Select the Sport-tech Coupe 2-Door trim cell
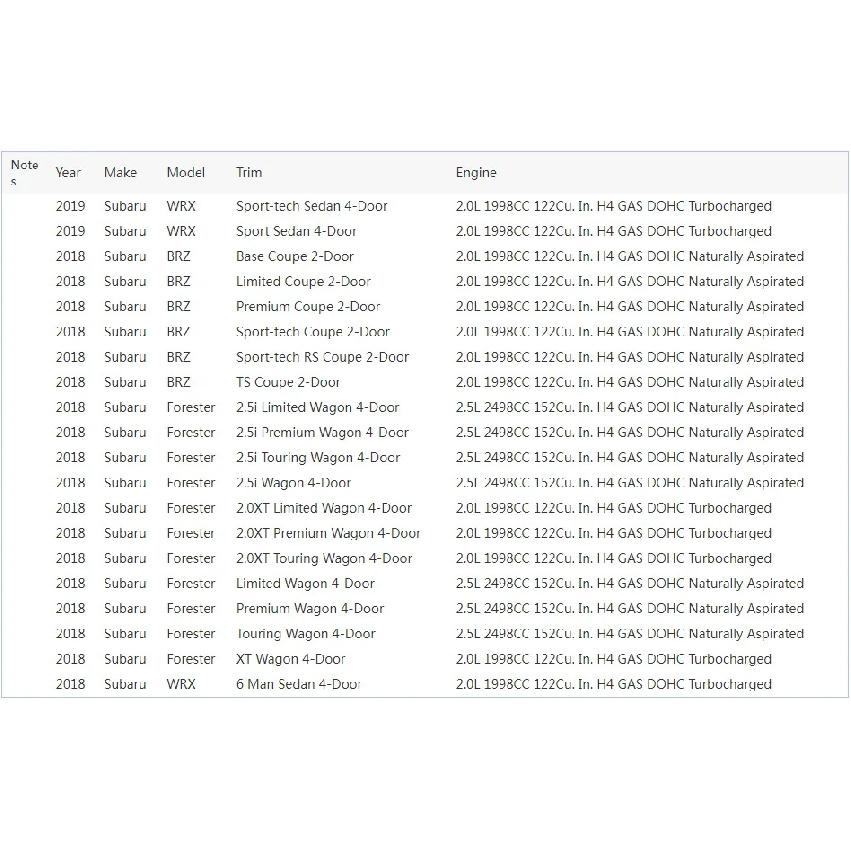This screenshot has height=851, width=851. pos(313,332)
